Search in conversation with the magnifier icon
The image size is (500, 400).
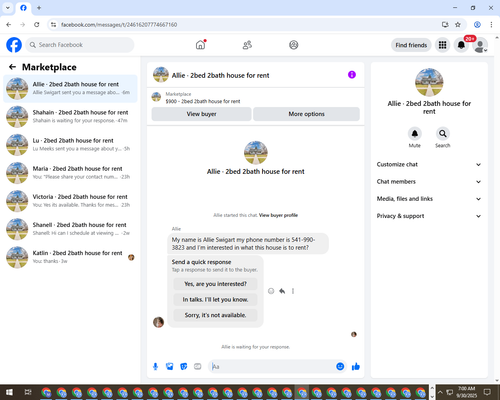coord(443,134)
